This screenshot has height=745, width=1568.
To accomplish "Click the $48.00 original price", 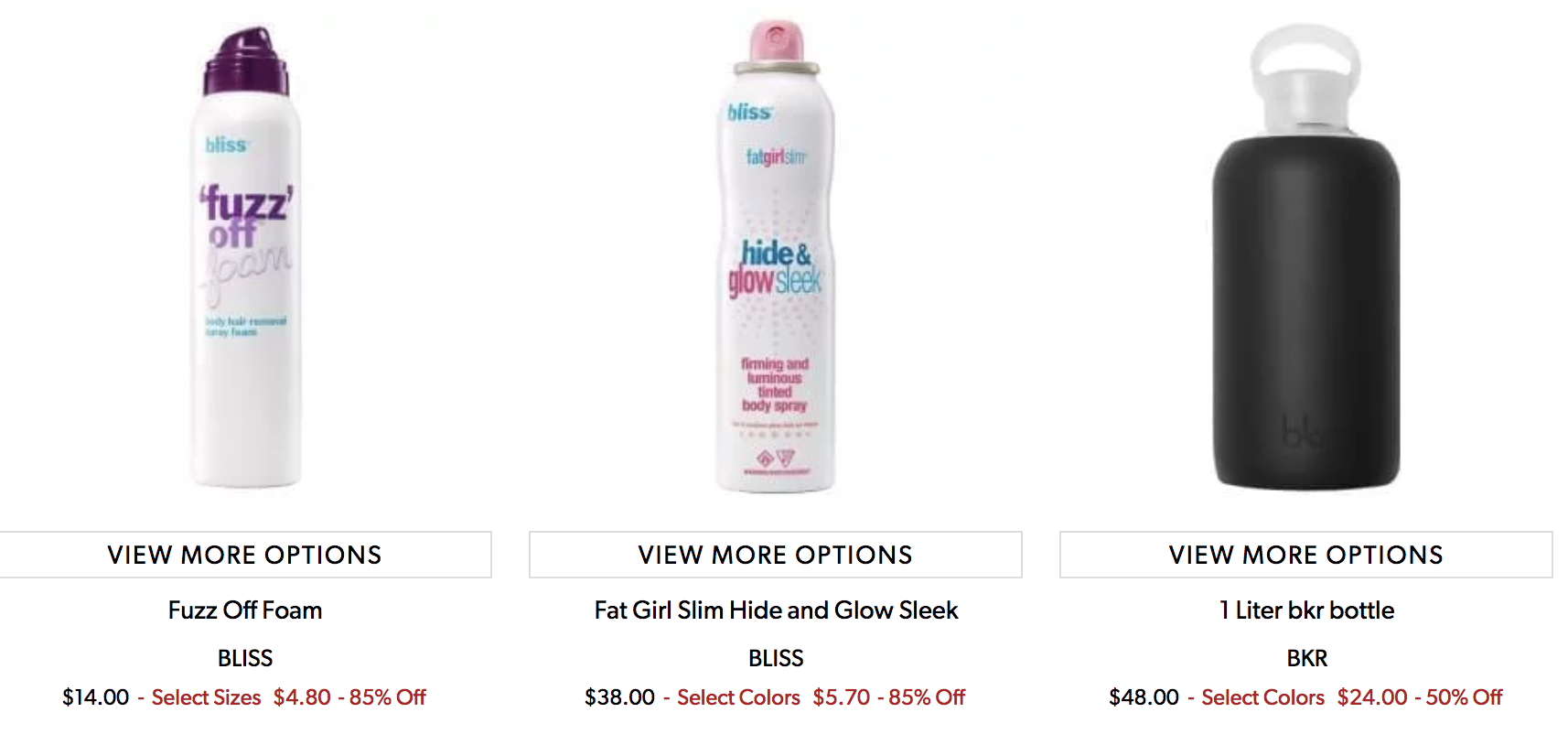I will [x=1144, y=697].
